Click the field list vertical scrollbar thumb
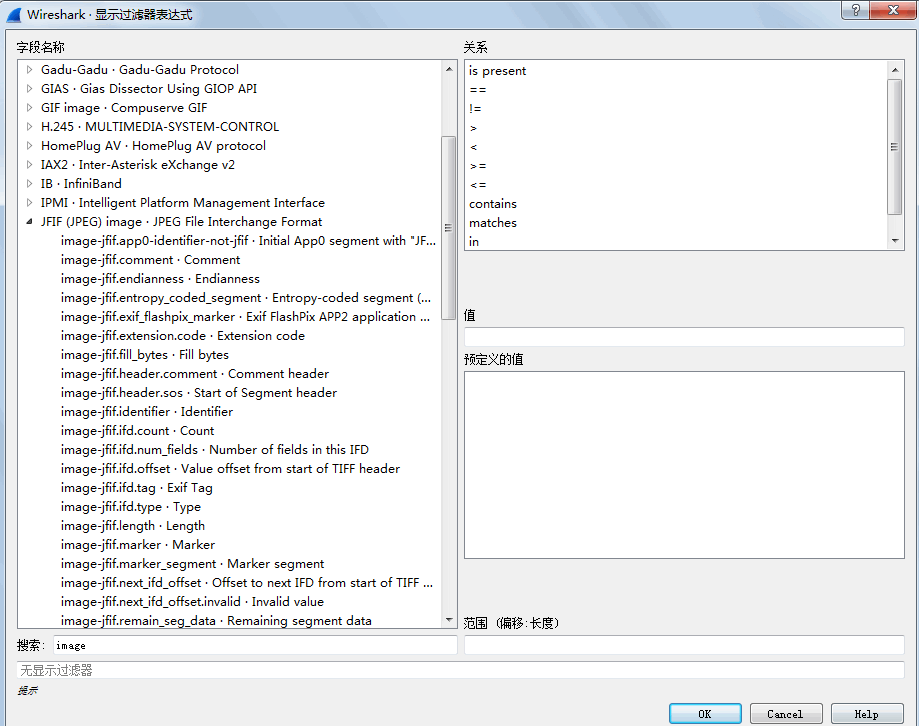 click(x=448, y=228)
